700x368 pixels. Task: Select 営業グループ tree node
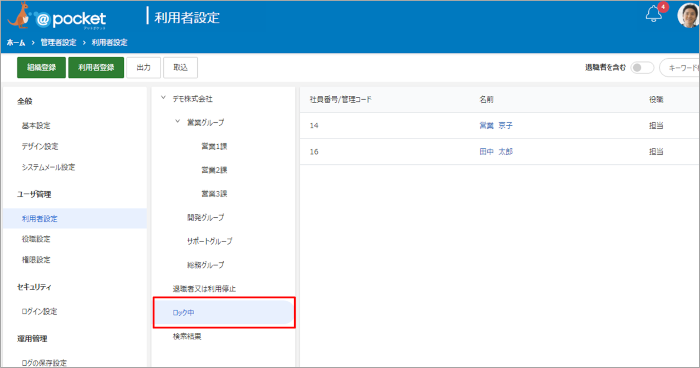coord(205,122)
